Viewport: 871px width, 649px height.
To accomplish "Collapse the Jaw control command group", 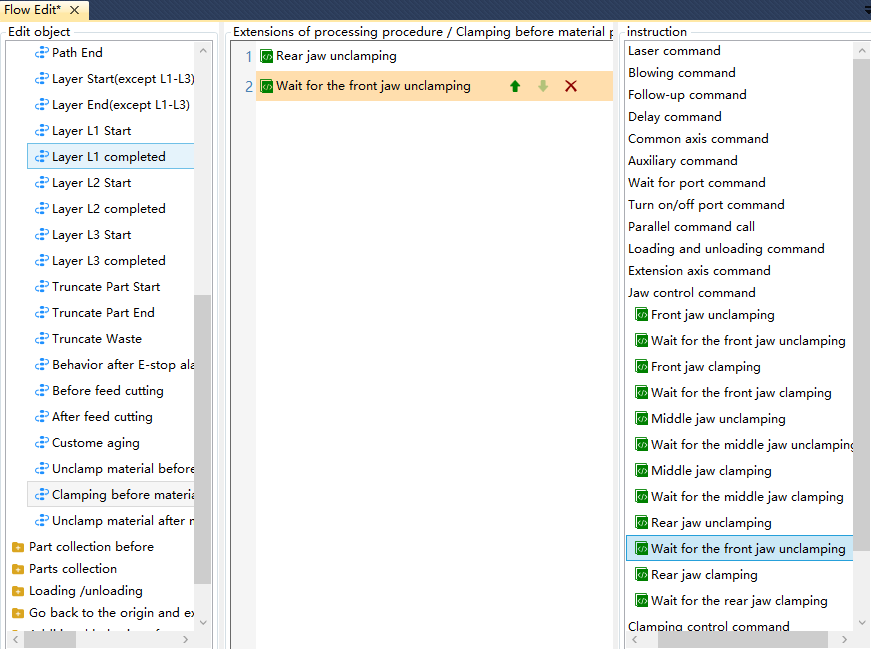I will (x=692, y=293).
